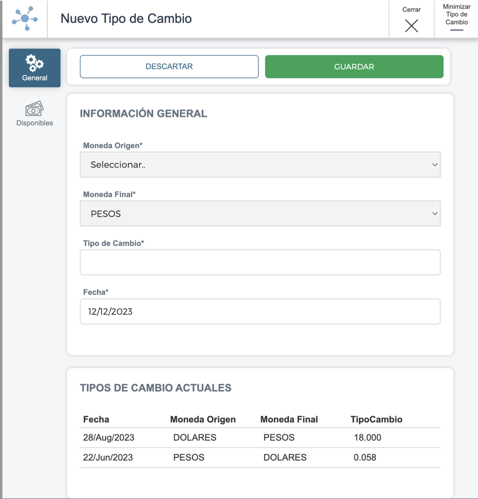
Task: Click the Moneda Origen column header
Action: coord(203,419)
